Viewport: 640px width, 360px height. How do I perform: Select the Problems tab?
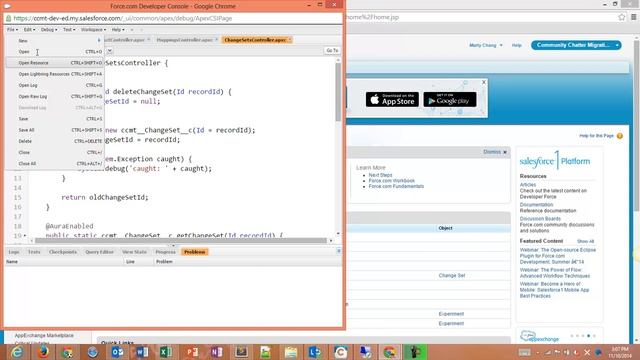coord(195,252)
